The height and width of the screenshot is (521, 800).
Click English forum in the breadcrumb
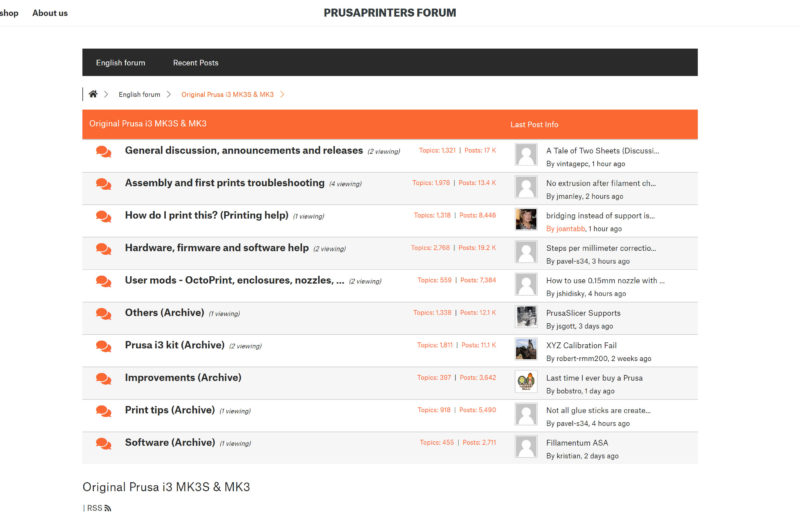coord(139,94)
